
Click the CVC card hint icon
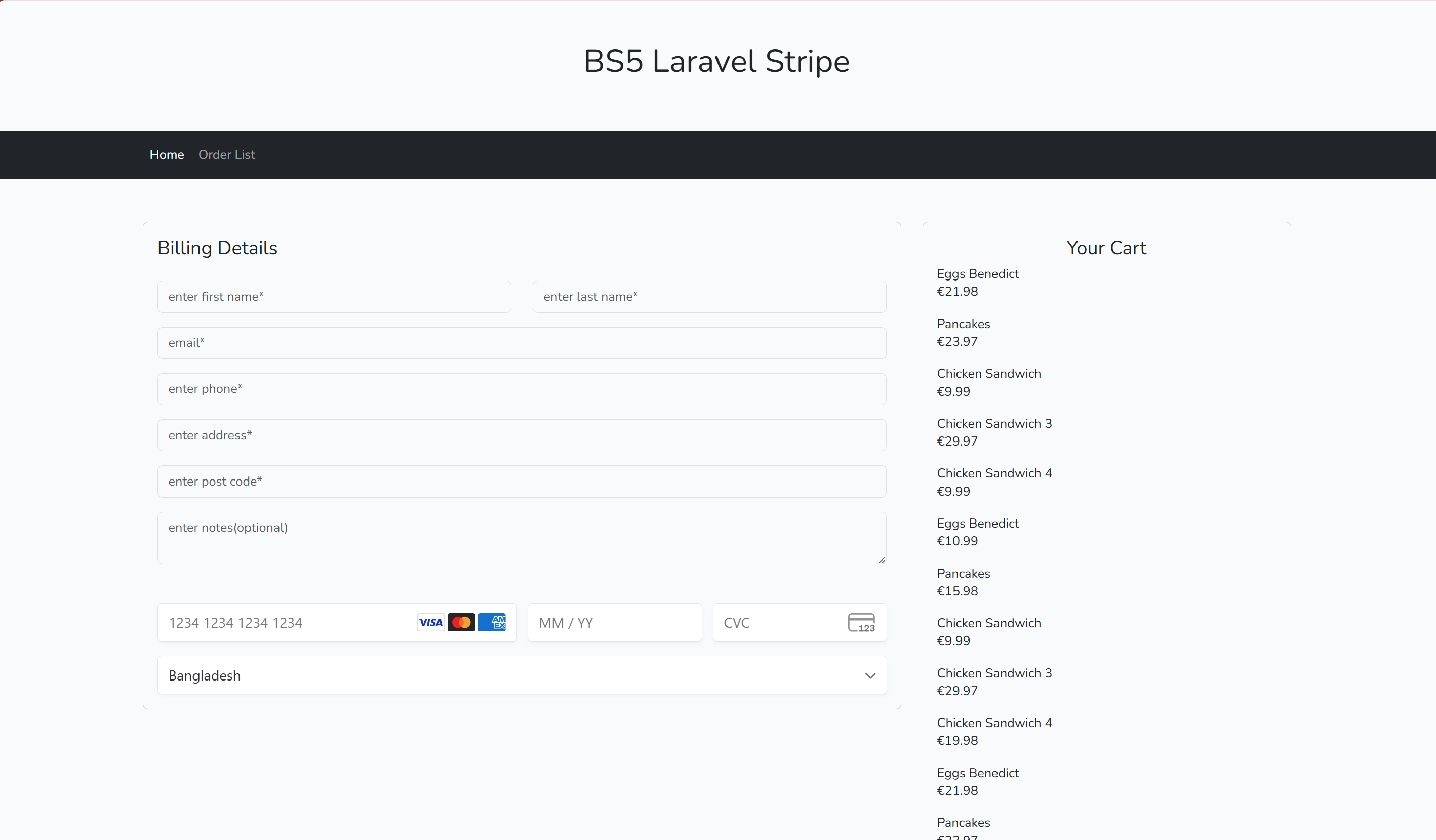click(861, 622)
